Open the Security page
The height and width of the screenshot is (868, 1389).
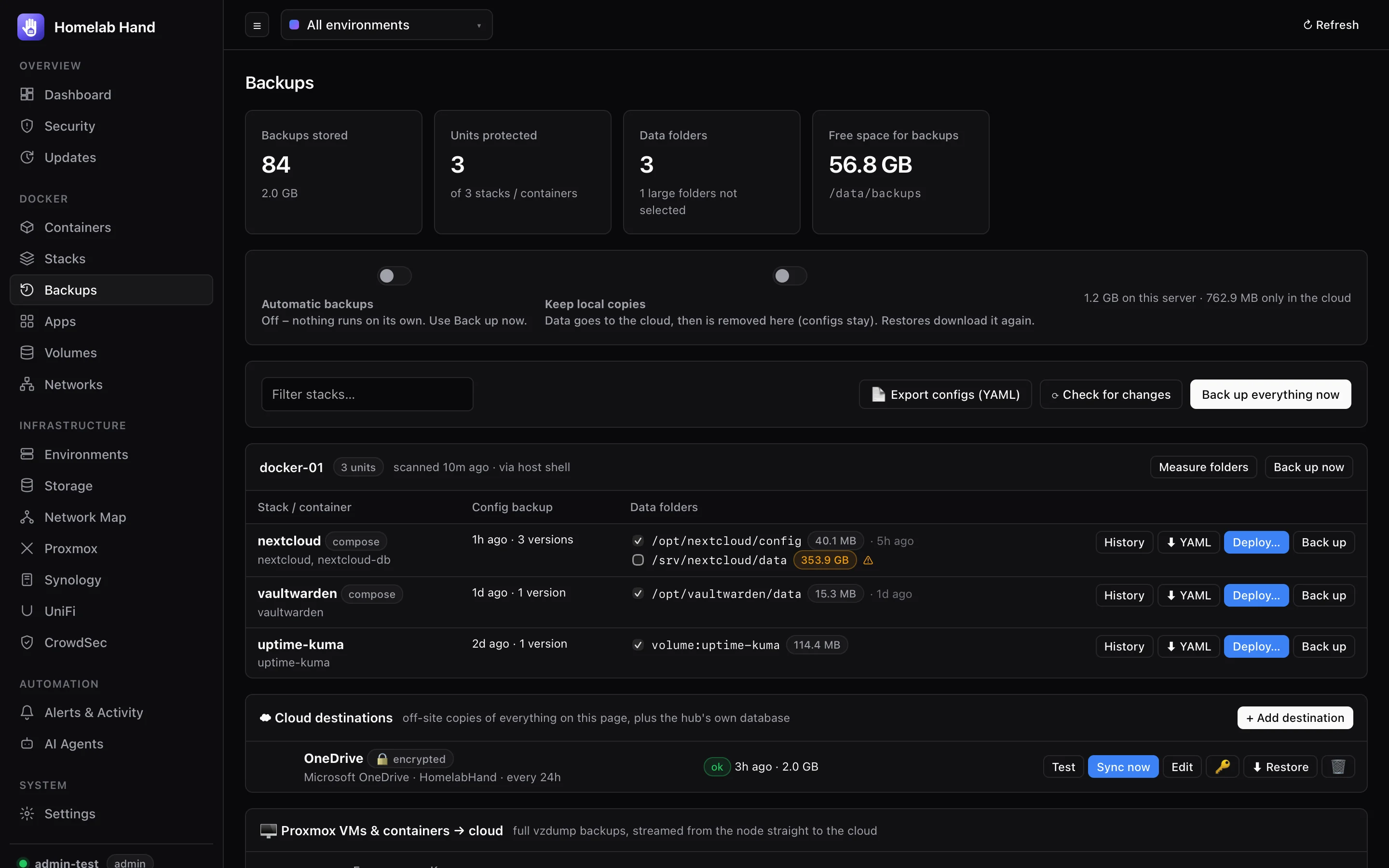coord(111,126)
